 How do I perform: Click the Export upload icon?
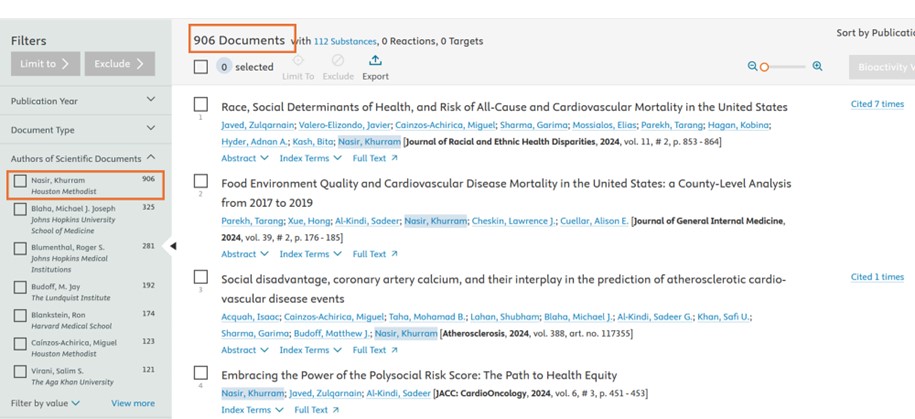pos(375,61)
